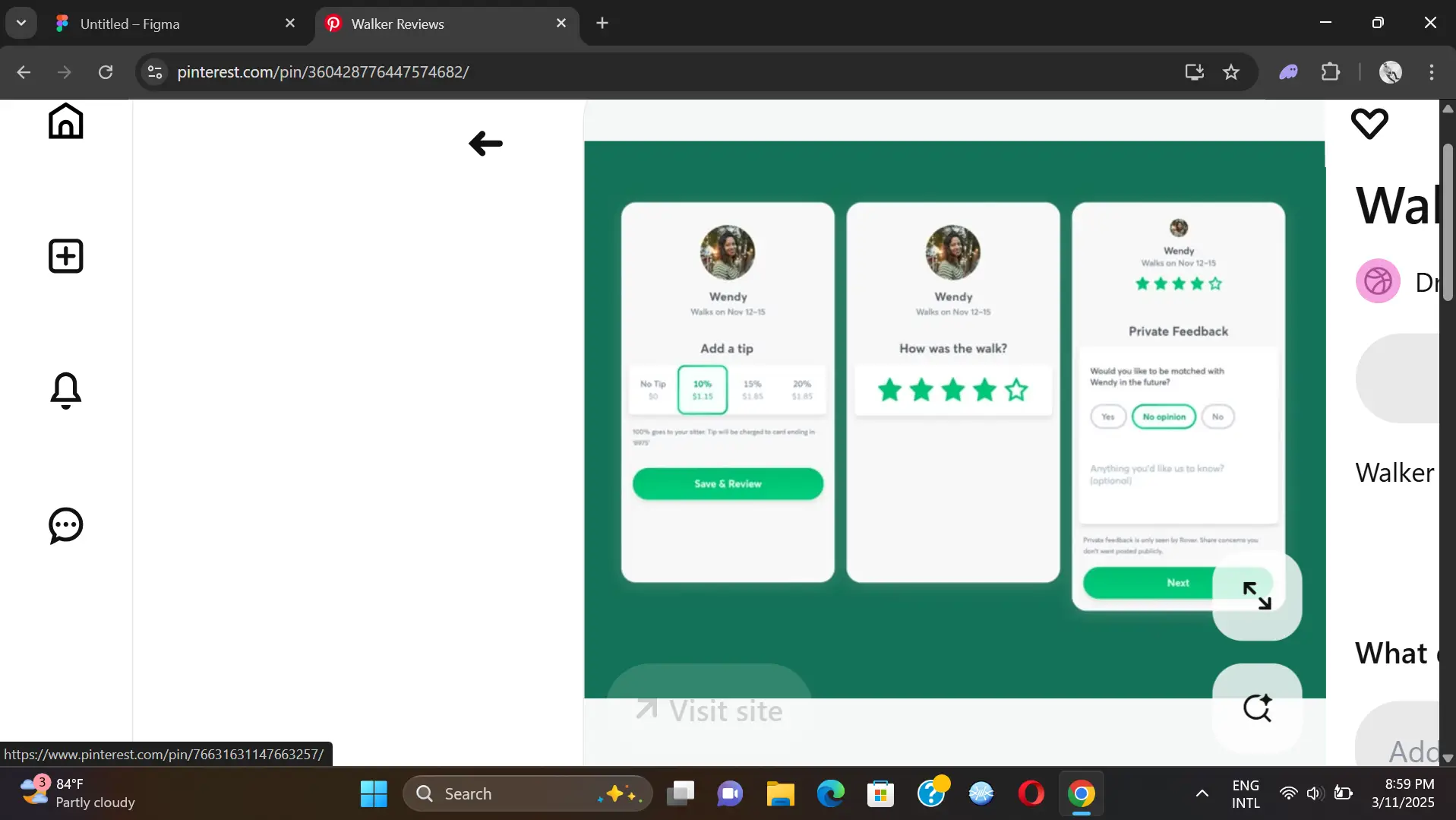Screen dimensions: 1456x820
Task: Click the black back arrow on the pin page
Action: (x=485, y=144)
